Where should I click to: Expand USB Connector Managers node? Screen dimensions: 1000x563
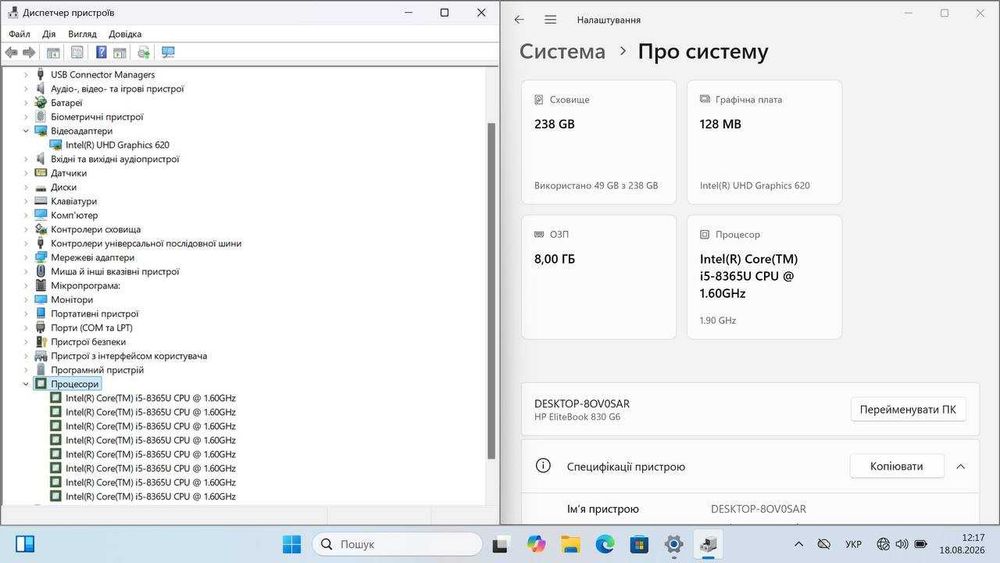pos(26,75)
